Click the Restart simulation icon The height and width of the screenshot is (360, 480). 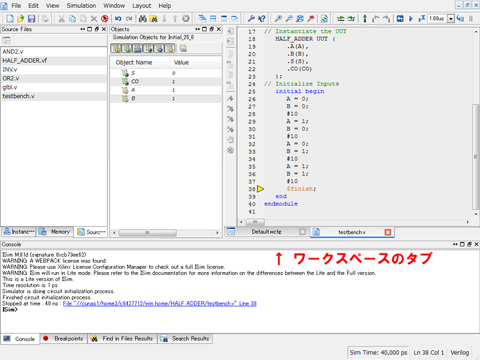[x=400, y=19]
